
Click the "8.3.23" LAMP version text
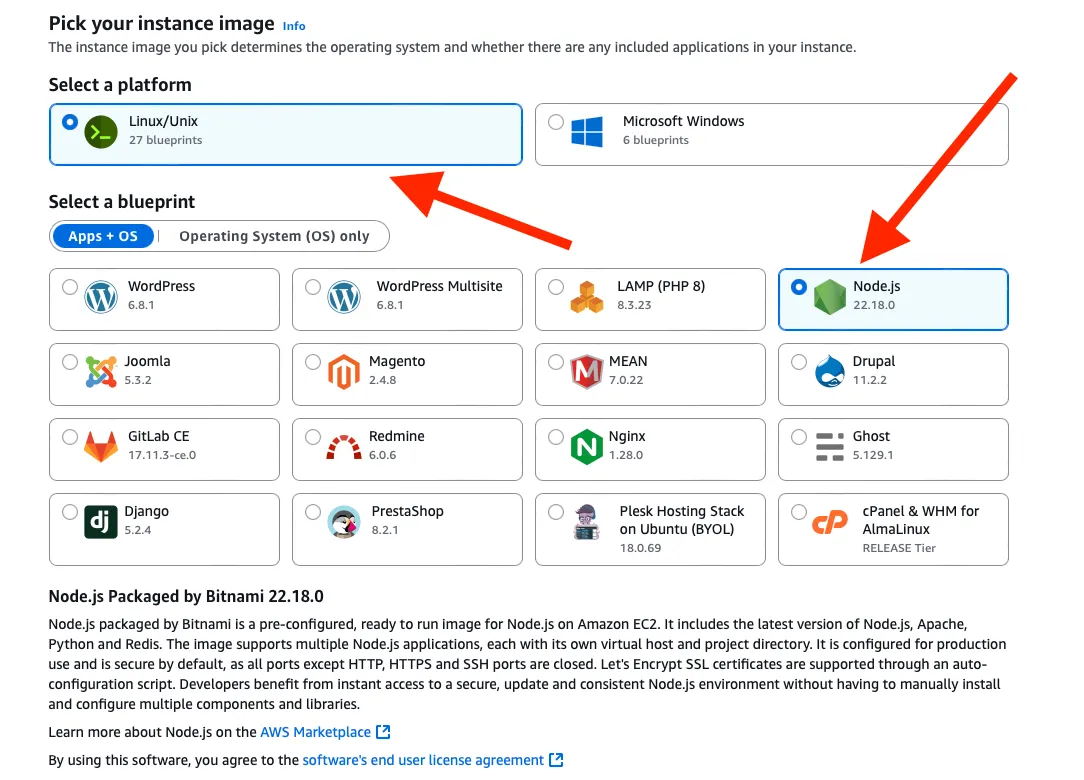(x=634, y=305)
